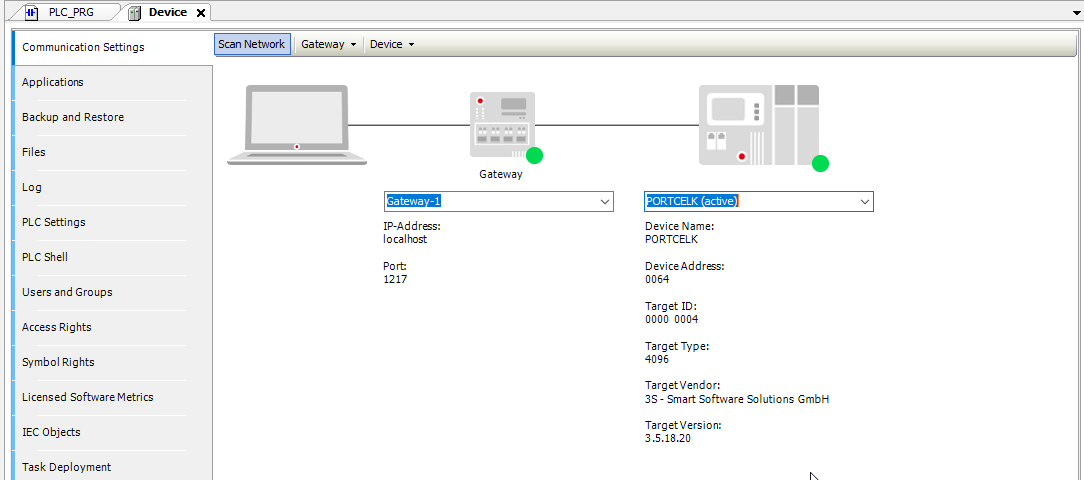The height and width of the screenshot is (480, 1084).
Task: Click the laptop computer icon
Action: point(297,125)
